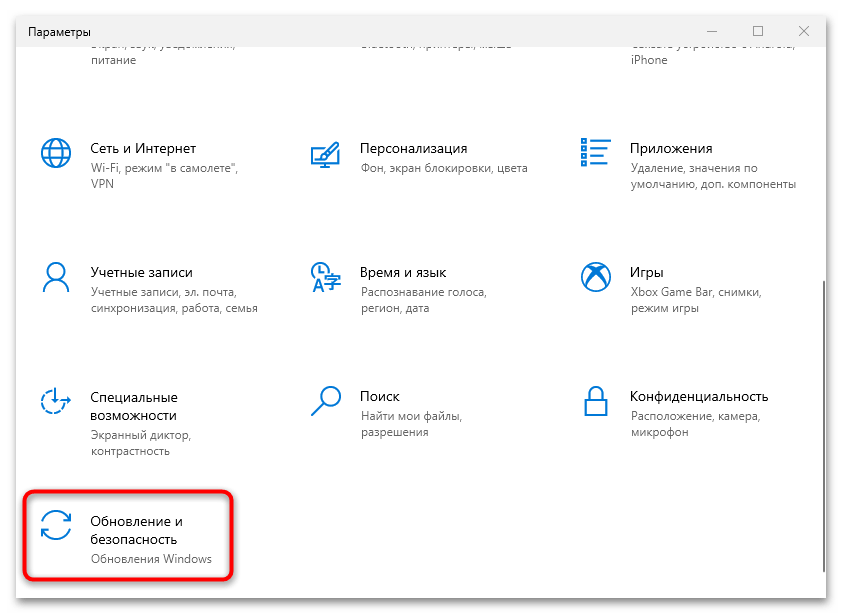Click the padlock icon for Конфиденциальность
Screen dimensions: 842x614
click(x=596, y=401)
